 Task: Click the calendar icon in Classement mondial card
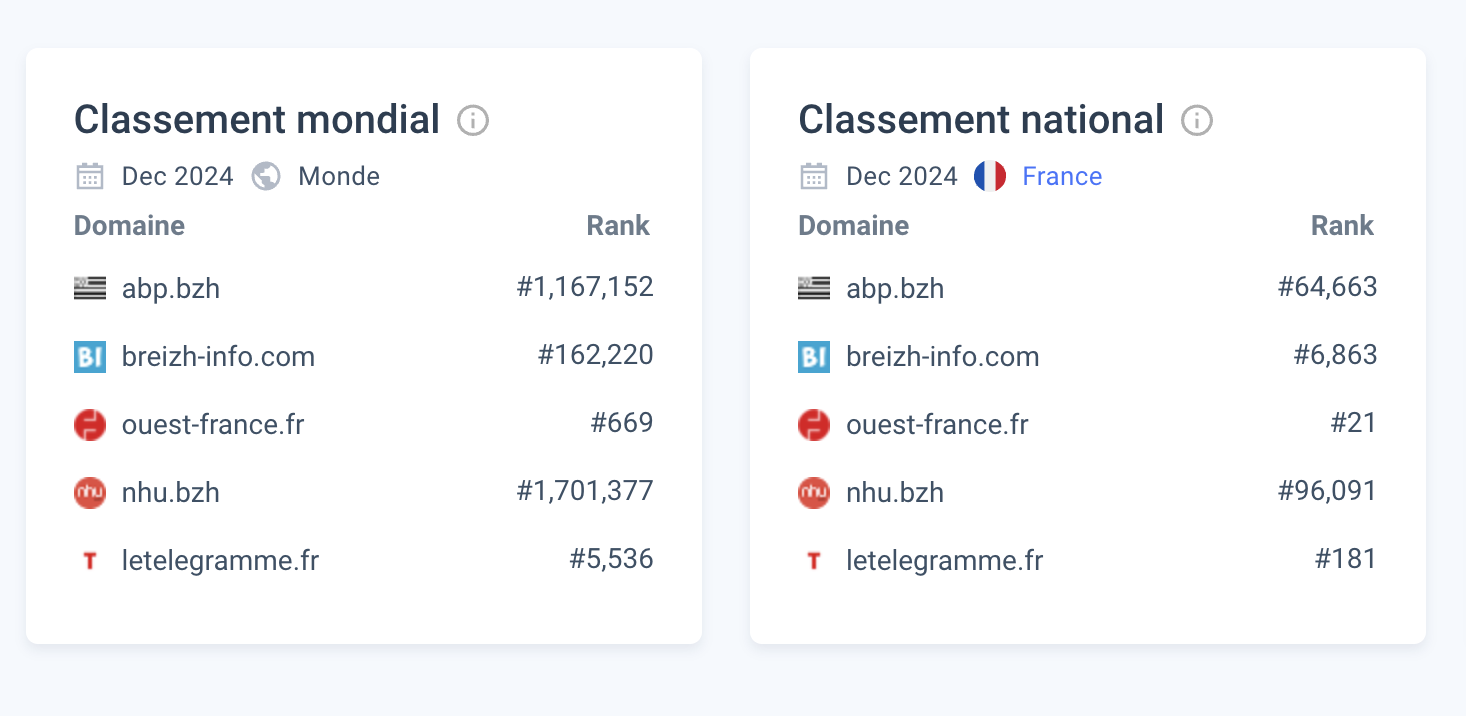coord(90,175)
